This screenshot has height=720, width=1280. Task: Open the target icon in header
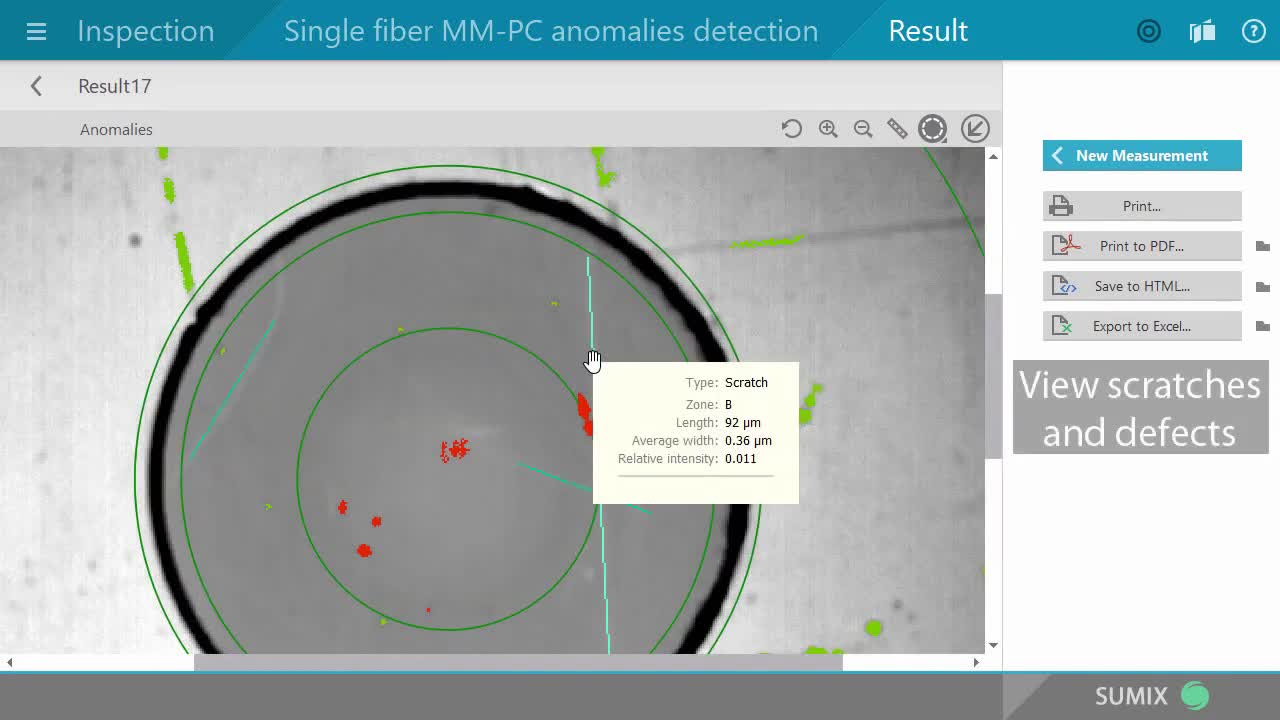click(x=1149, y=31)
